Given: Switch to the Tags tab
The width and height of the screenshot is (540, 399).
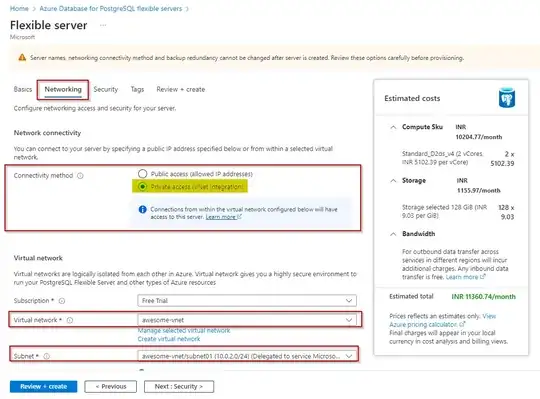Looking at the screenshot, I should 137,89.
